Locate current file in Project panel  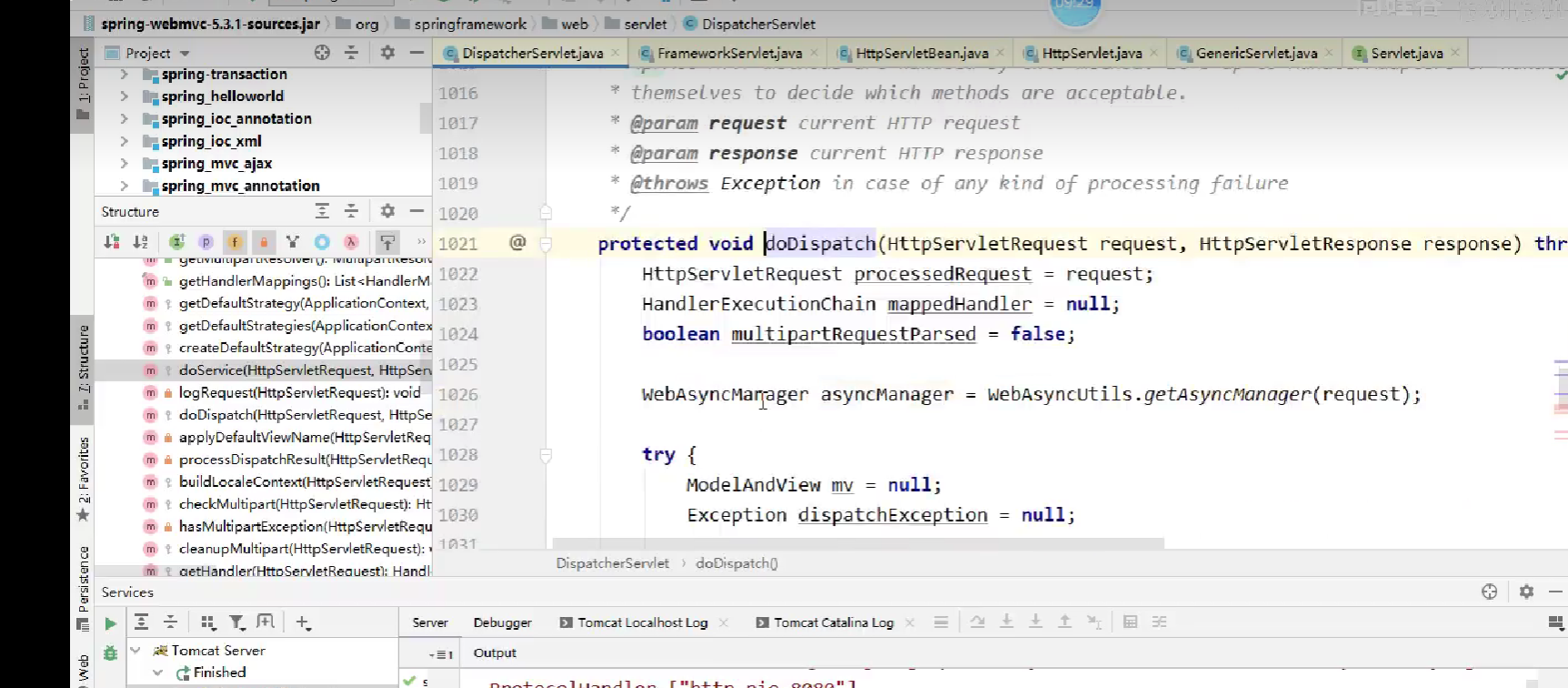tap(322, 53)
